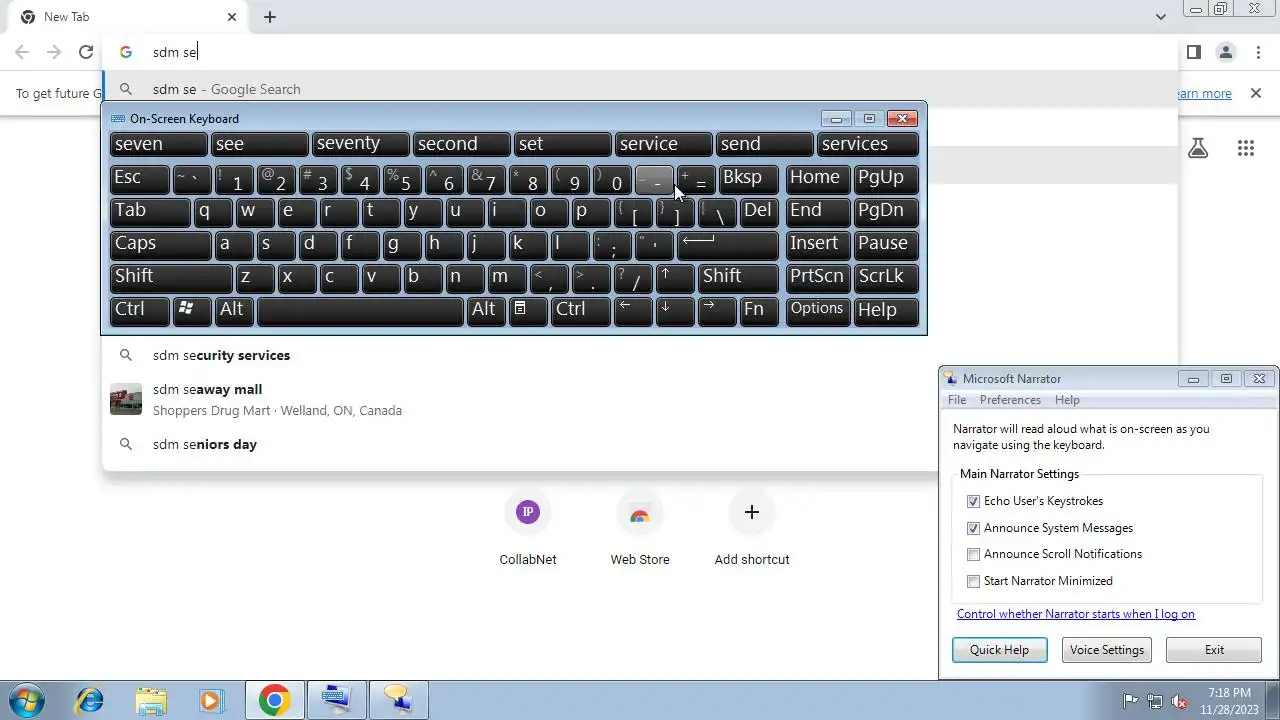Click the right arrow key on keyboard
Screen dimensions: 1280x720
coord(717,310)
